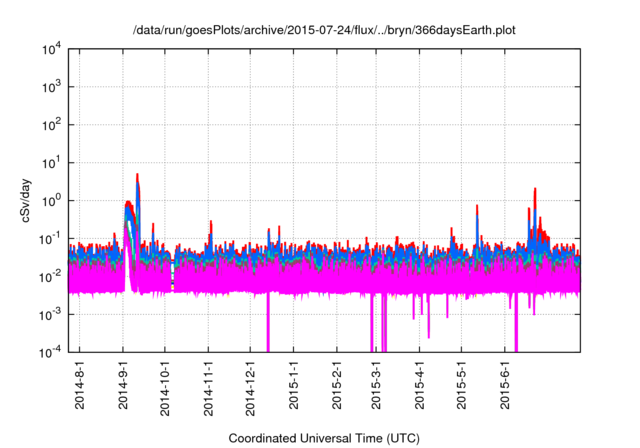Select the 2015-6-1 date tick label
Screen dimensions: 640x448
(x=505, y=385)
